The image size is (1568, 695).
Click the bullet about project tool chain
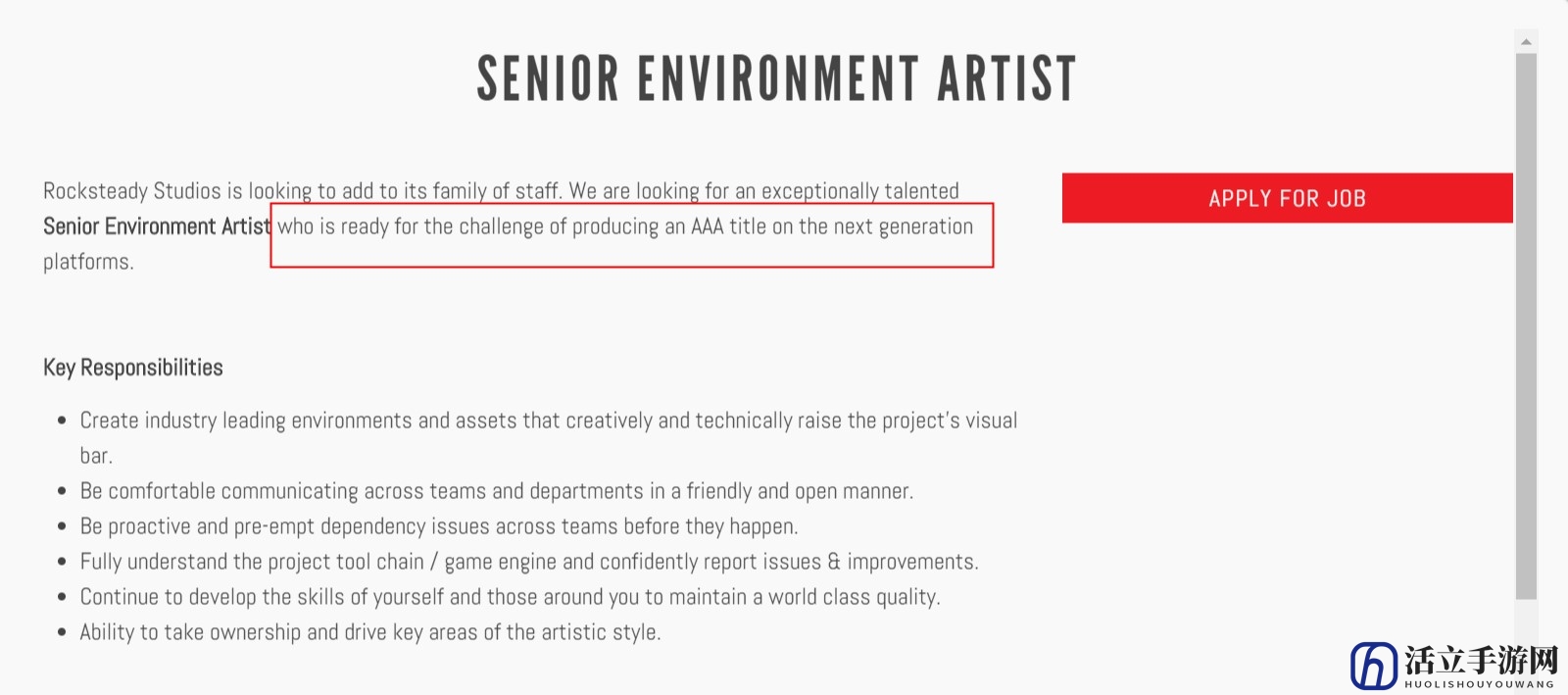pyautogui.click(x=529, y=562)
